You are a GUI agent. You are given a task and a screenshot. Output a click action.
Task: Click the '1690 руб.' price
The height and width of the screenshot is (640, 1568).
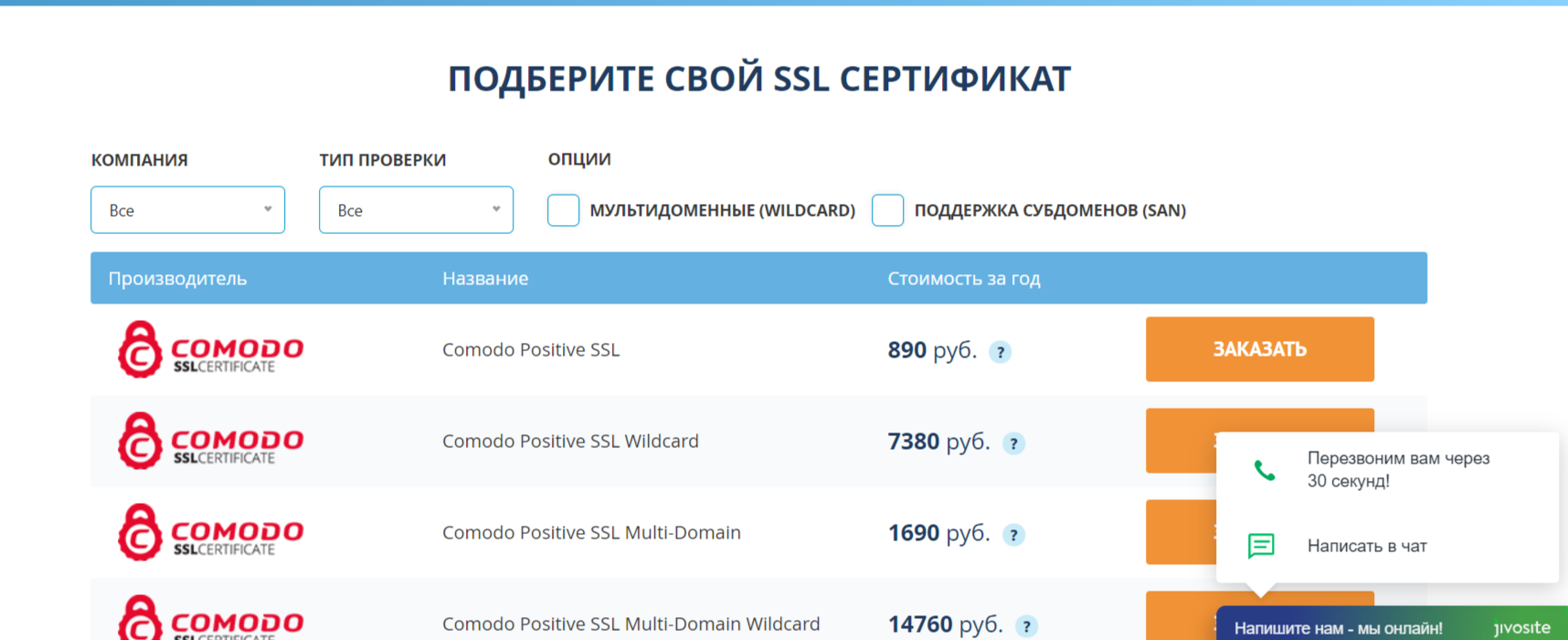pos(938,533)
